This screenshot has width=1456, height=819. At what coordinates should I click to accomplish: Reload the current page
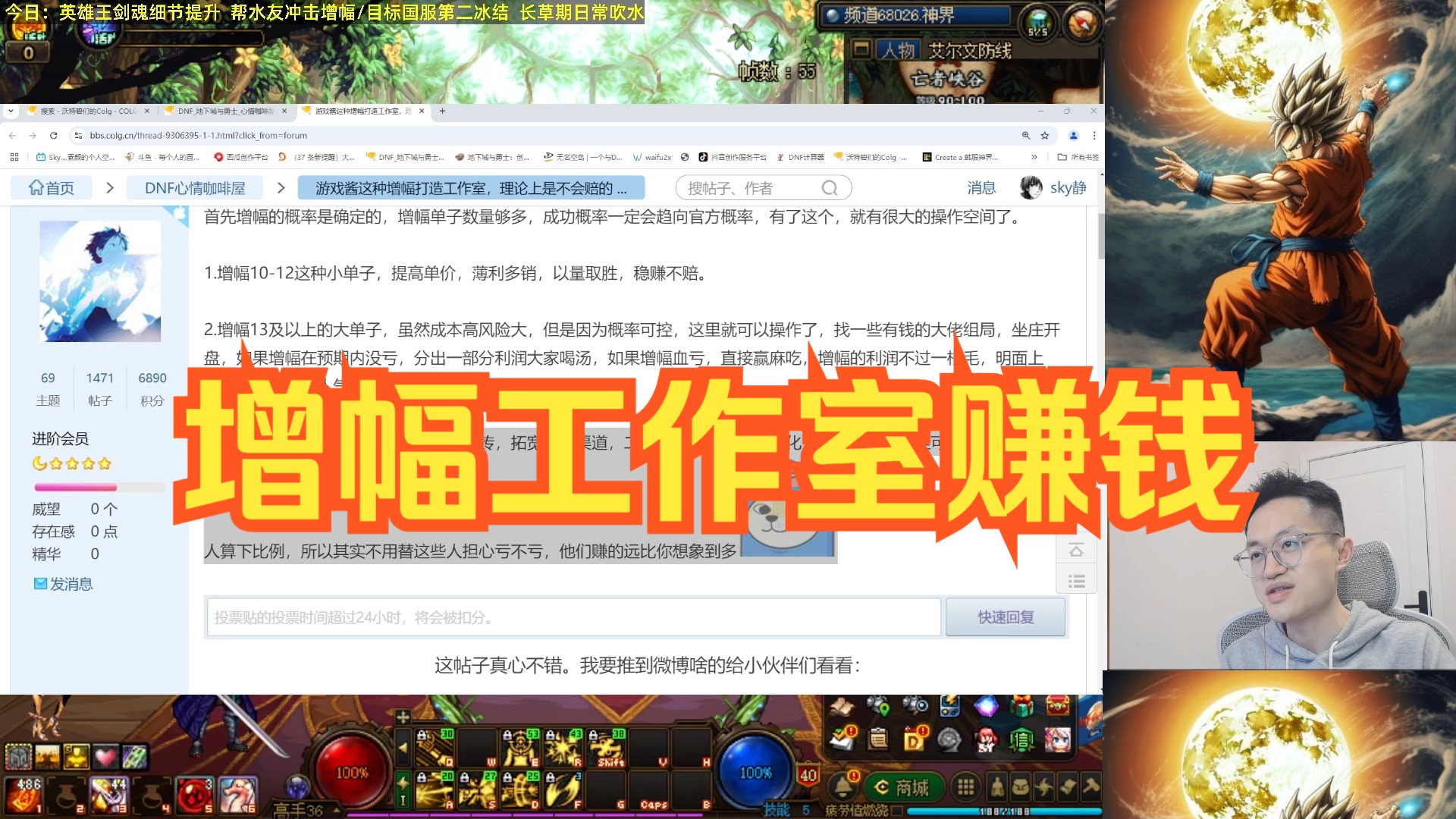pos(53,135)
